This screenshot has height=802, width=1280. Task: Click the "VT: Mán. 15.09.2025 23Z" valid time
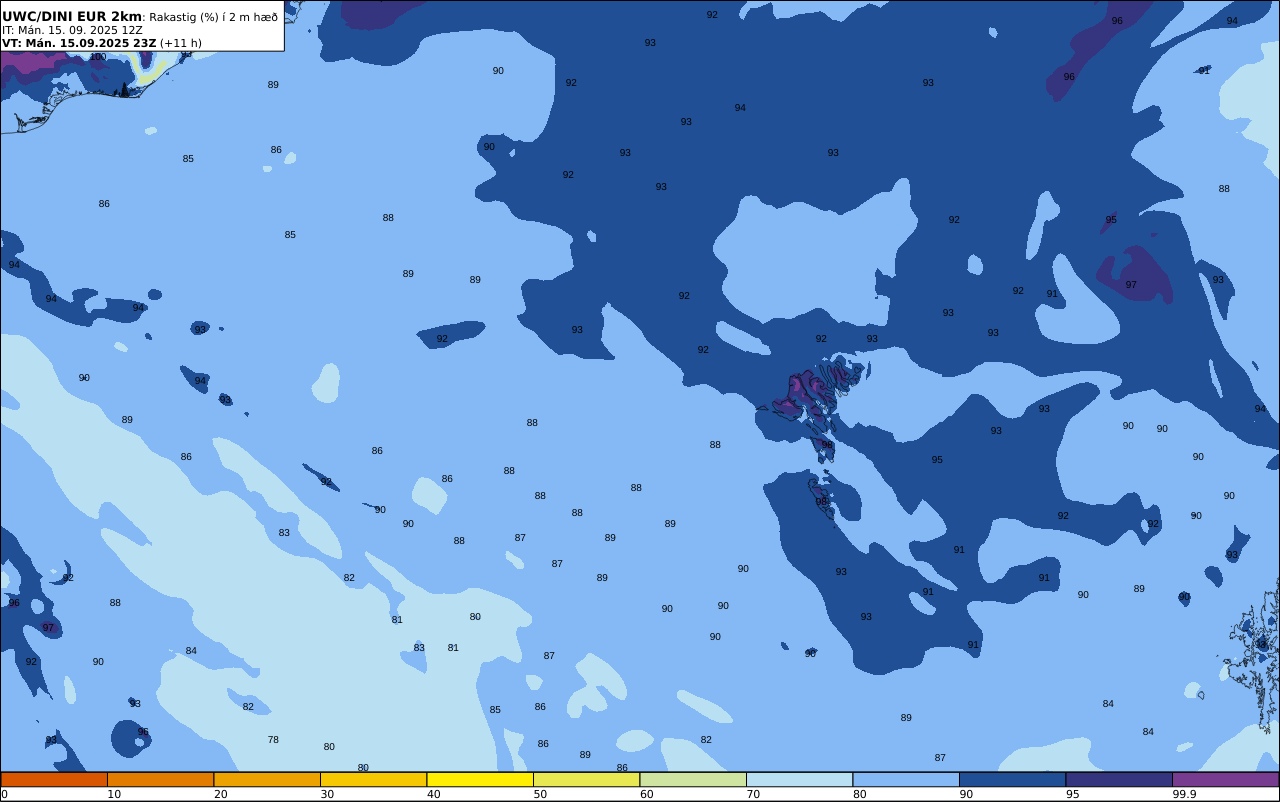pos(79,43)
